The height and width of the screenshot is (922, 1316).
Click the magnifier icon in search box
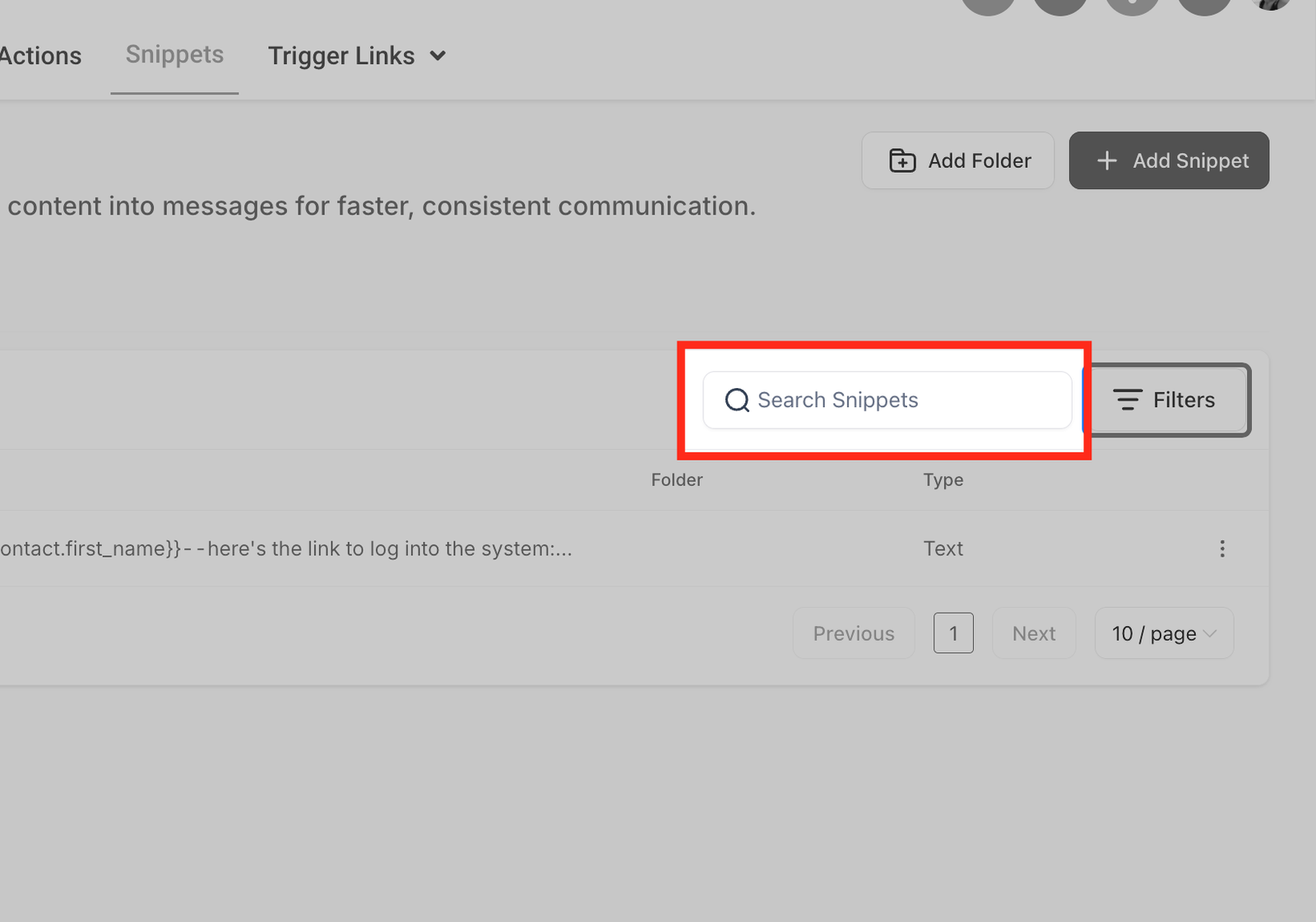coord(736,400)
